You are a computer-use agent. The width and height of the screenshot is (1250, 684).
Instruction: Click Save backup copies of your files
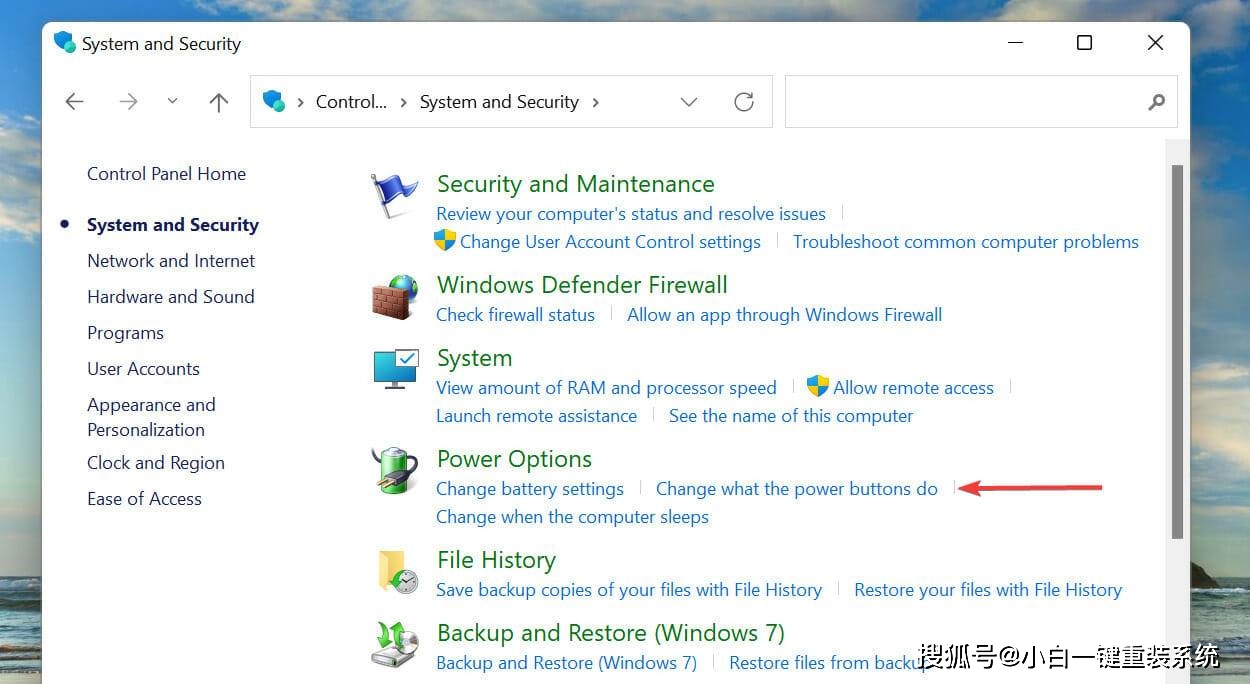[629, 590]
